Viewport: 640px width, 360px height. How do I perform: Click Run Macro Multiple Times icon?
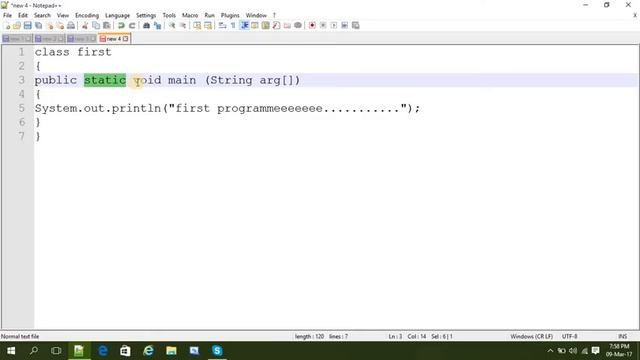pyautogui.click(x=344, y=26)
